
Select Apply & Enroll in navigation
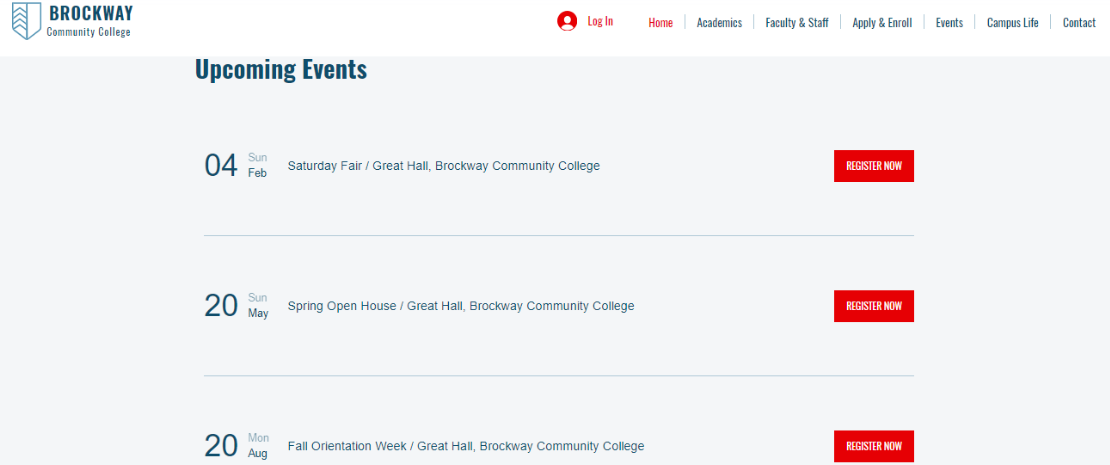[882, 23]
